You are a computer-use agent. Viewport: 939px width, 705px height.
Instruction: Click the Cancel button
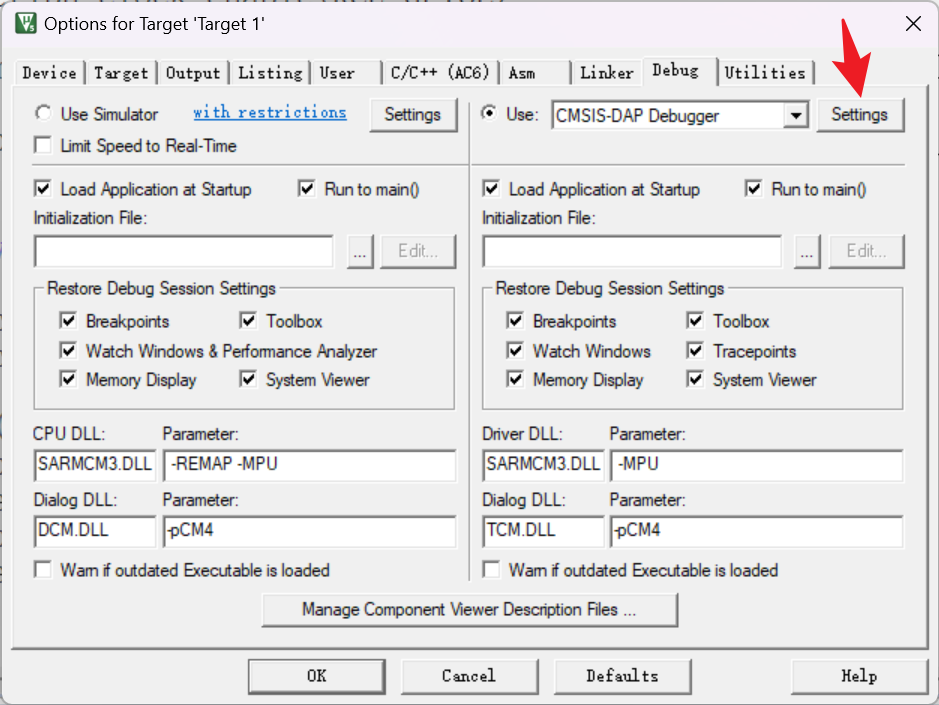(x=470, y=676)
